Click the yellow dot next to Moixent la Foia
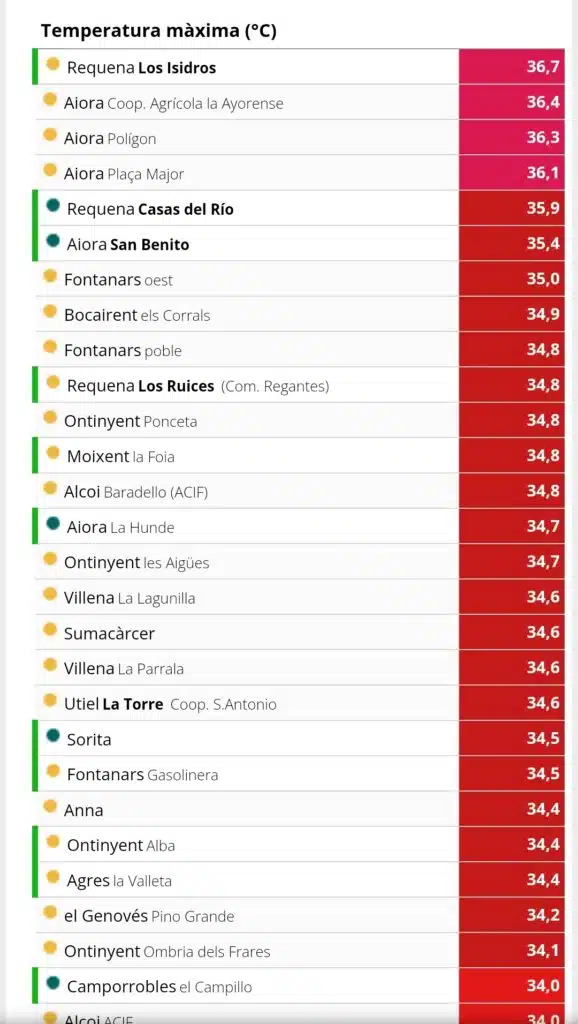This screenshot has width=578, height=1024. coord(53,453)
